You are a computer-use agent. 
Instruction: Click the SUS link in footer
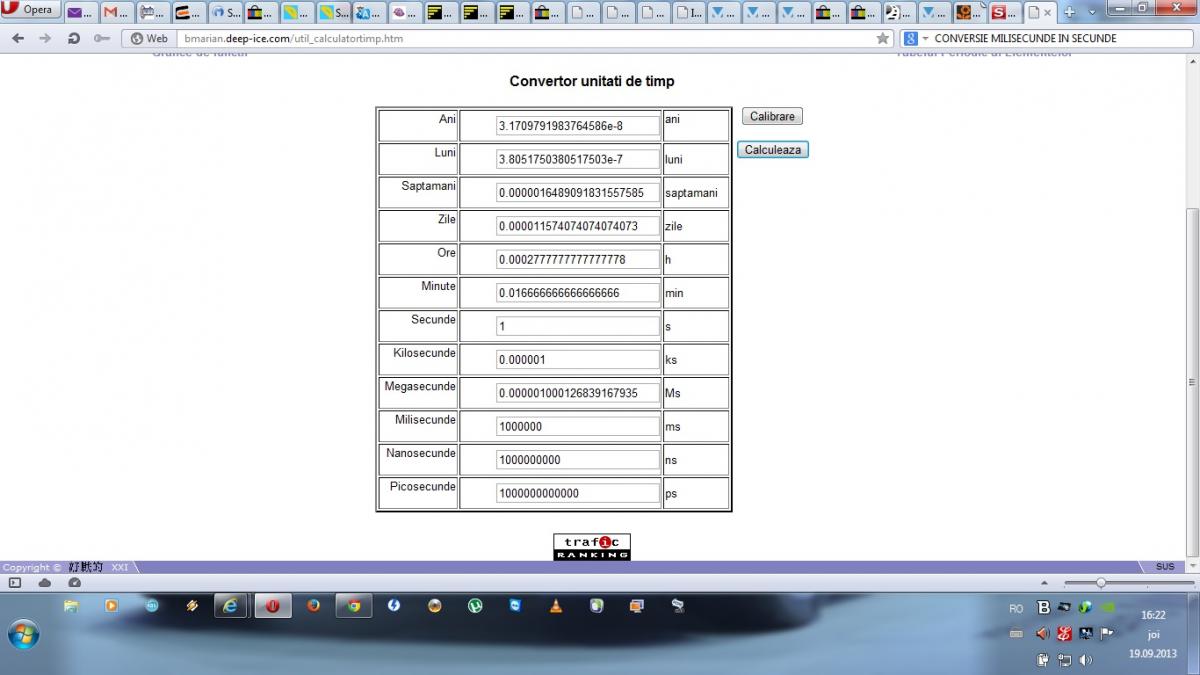1165,567
